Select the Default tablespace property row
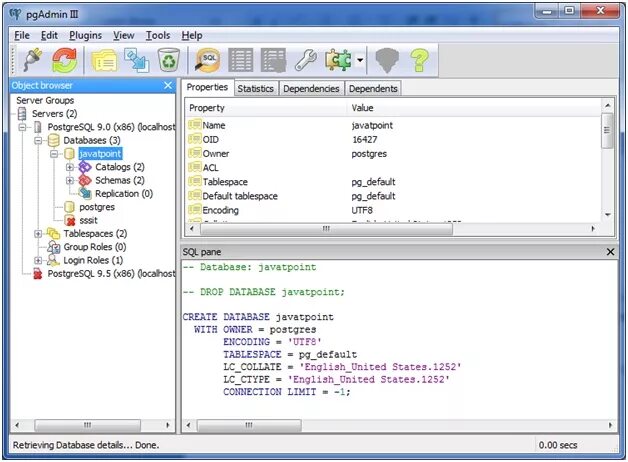Viewport: 628px width, 462px height. click(394, 196)
